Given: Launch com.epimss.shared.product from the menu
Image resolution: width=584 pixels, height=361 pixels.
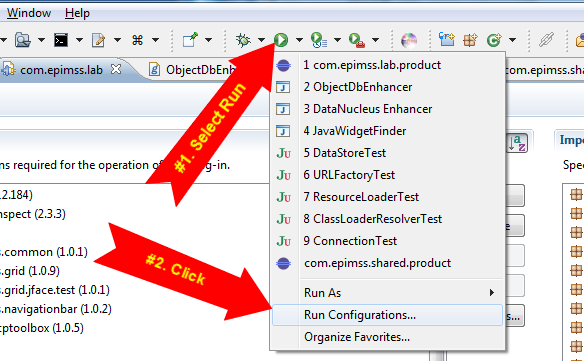Looking at the screenshot, I should pyautogui.click(x=387, y=263).
